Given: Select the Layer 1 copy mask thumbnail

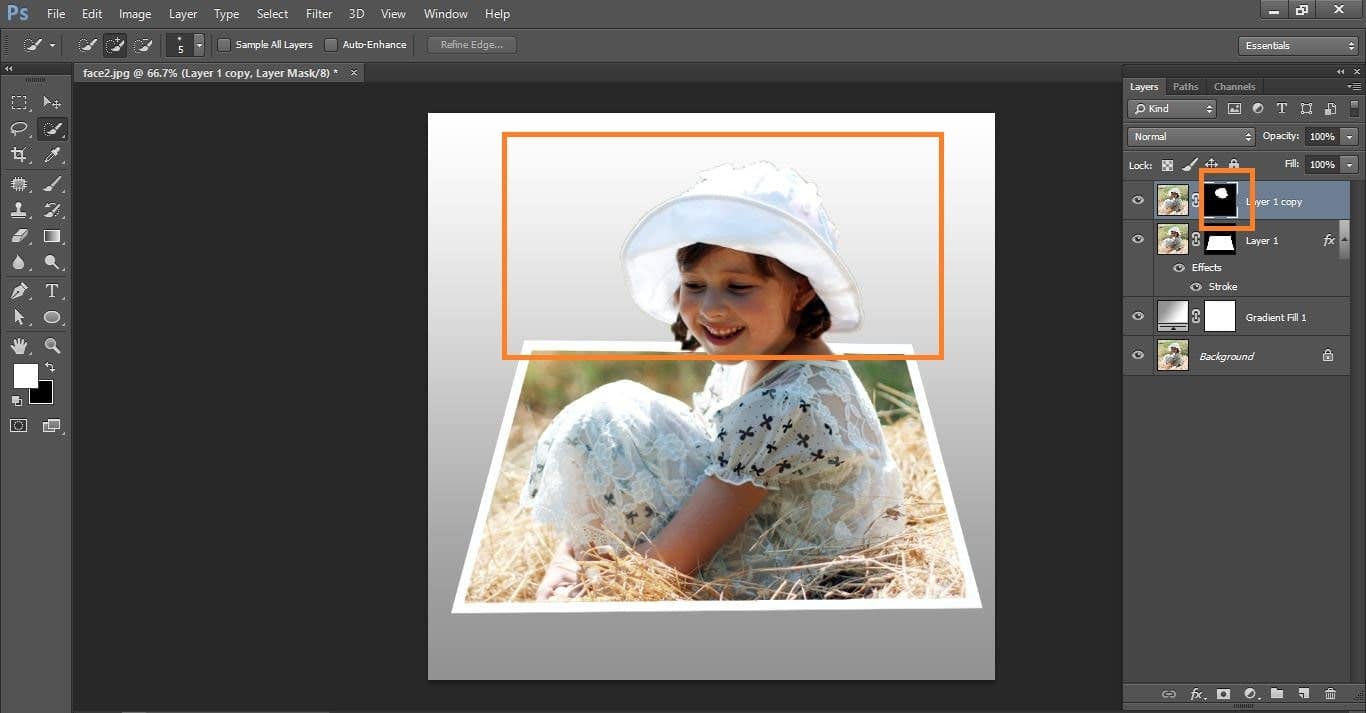Looking at the screenshot, I should pos(1220,200).
